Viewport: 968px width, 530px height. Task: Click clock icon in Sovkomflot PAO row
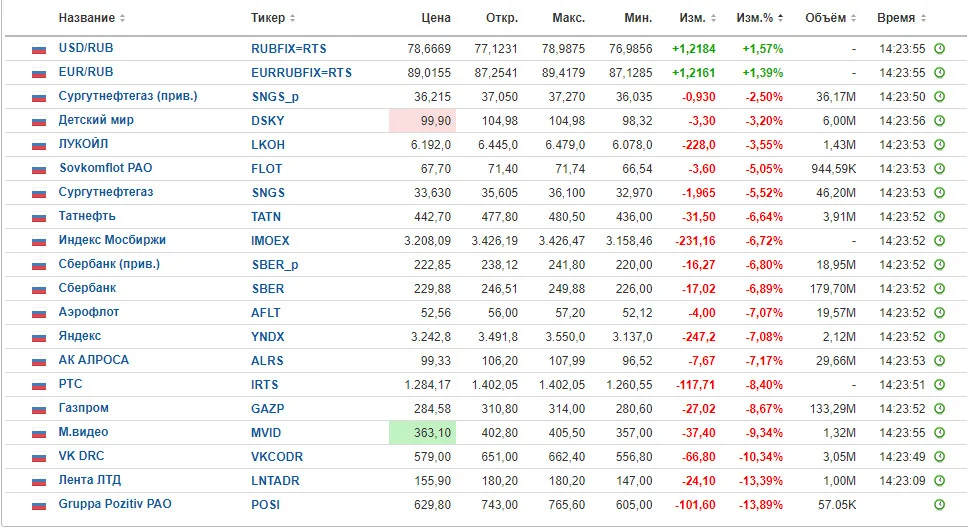939,168
